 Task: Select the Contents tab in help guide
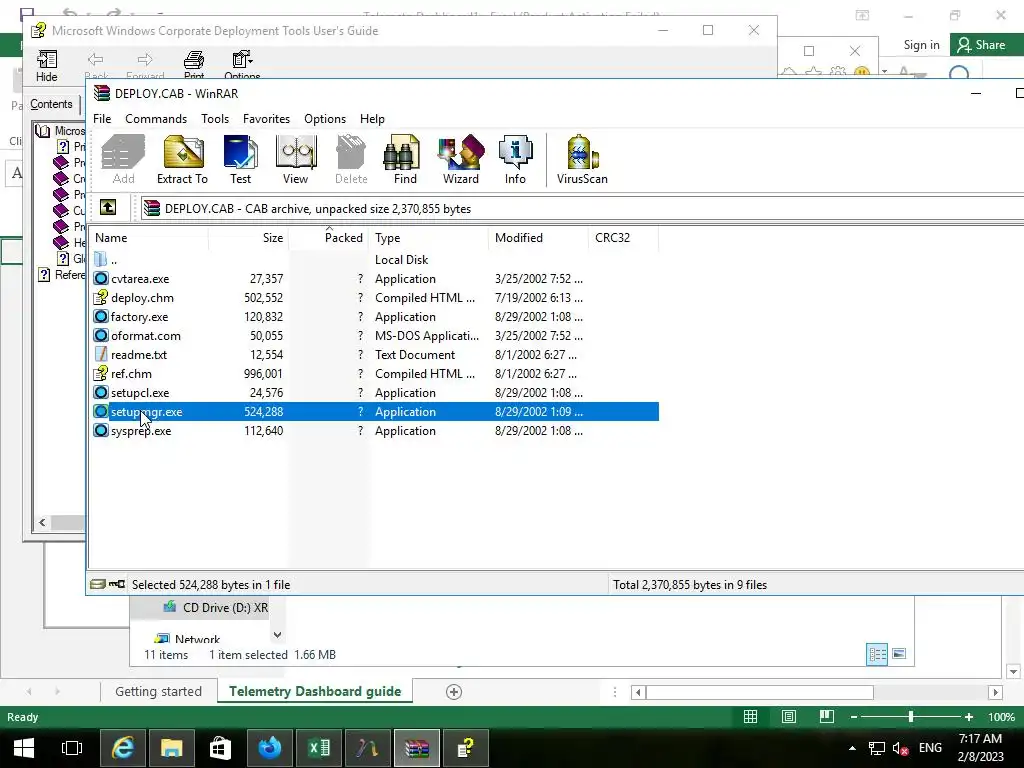(51, 104)
